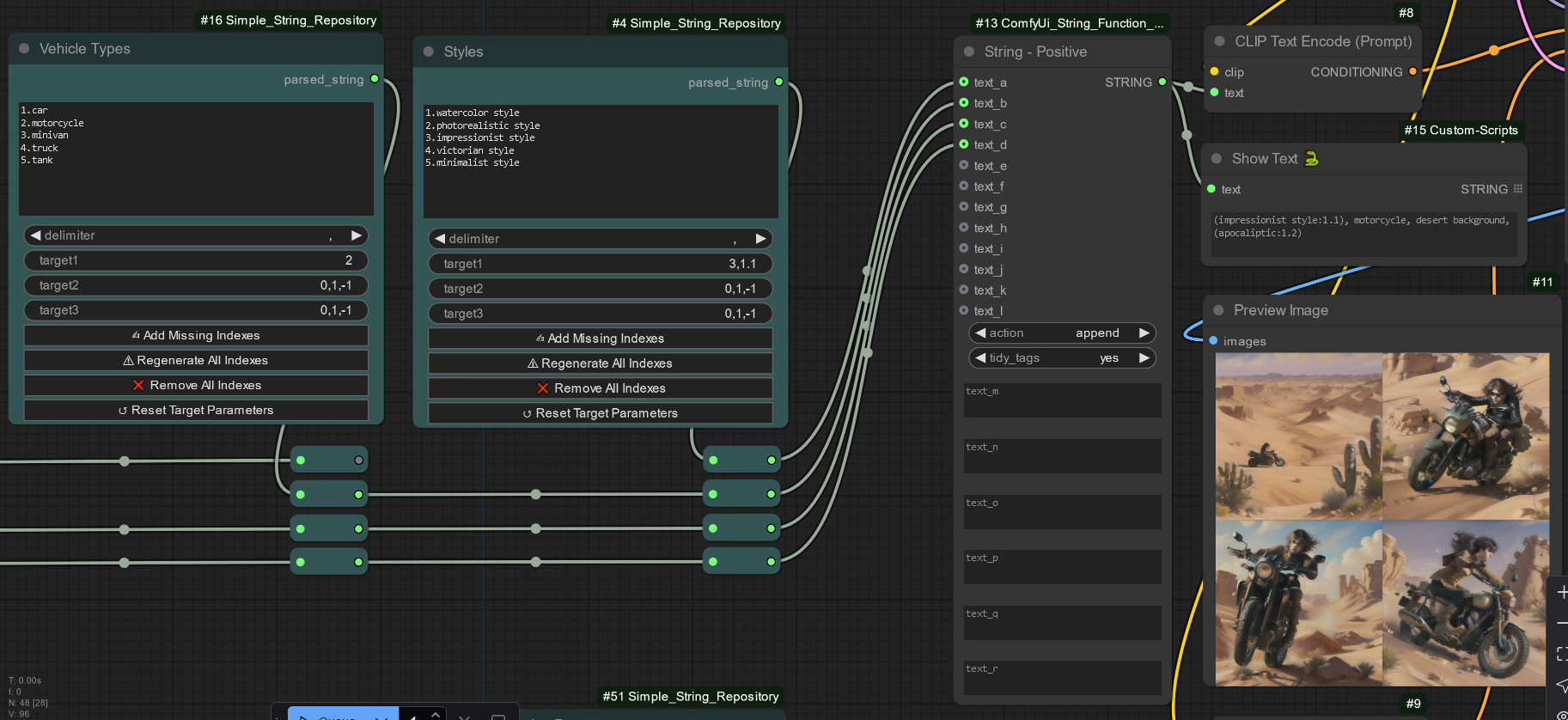The height and width of the screenshot is (720, 1568).
Task: Click the #51 Simple_String_Repository badge
Action: [691, 697]
